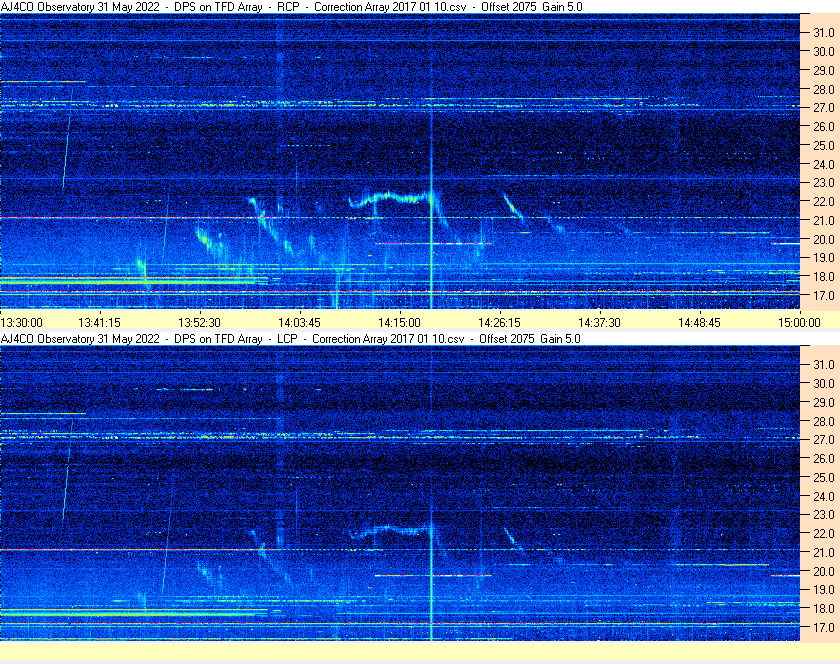
Task: Pick 22.0 frequency tick on LCP panel
Action: point(824,534)
